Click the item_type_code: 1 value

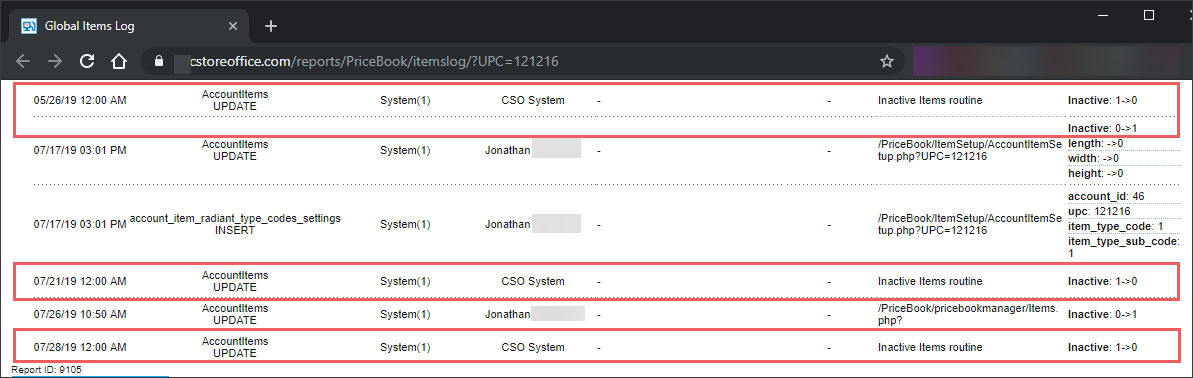click(1115, 227)
